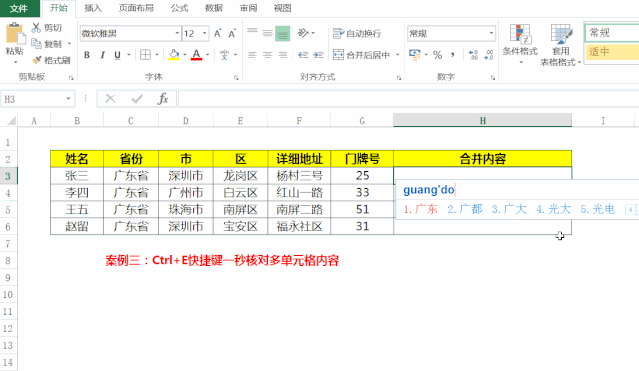Open font color dropdown arrow
Screen dimensions: 639x371
click(208, 55)
